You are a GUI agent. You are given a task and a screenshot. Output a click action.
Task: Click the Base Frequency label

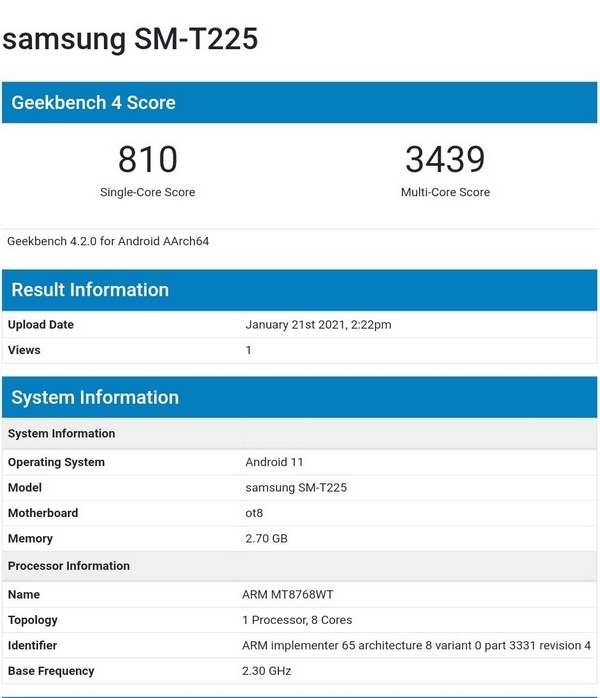point(51,671)
